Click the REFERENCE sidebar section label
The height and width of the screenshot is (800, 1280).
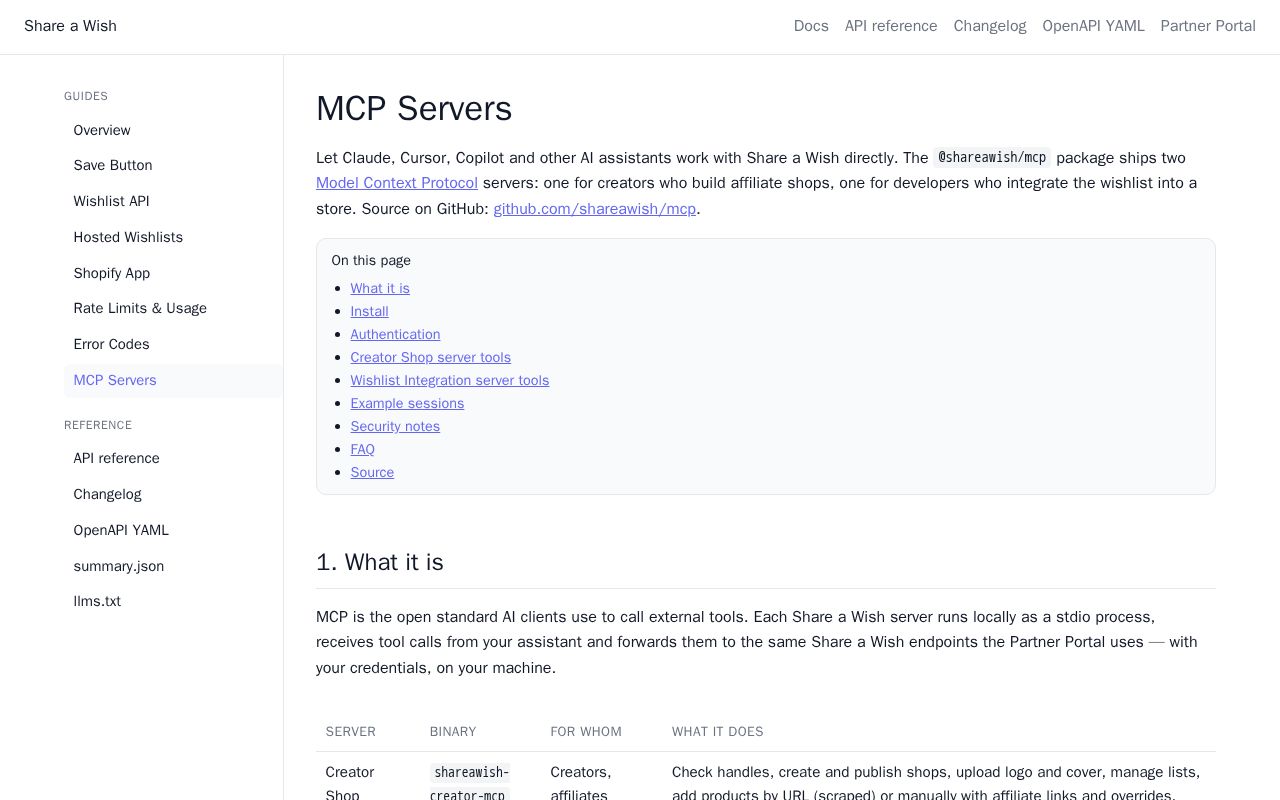click(98, 425)
